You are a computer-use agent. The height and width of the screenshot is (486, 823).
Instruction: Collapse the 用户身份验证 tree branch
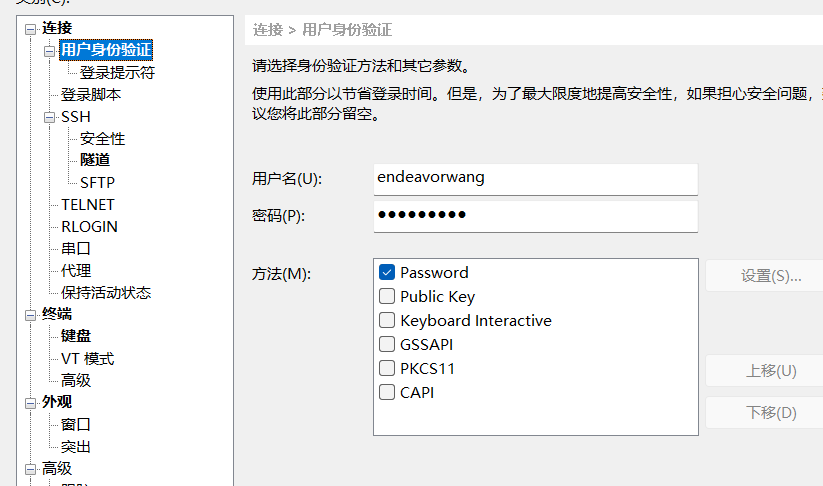click(x=49, y=50)
